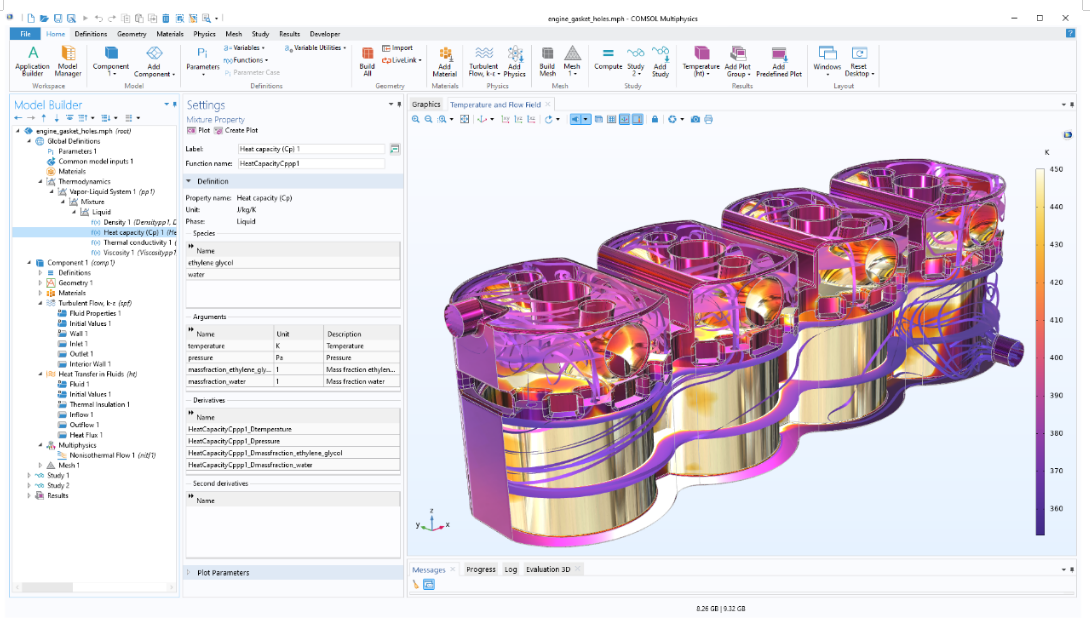Select the Heat Flux 1 node
Screen dimensions: 1090x624
coord(81,435)
